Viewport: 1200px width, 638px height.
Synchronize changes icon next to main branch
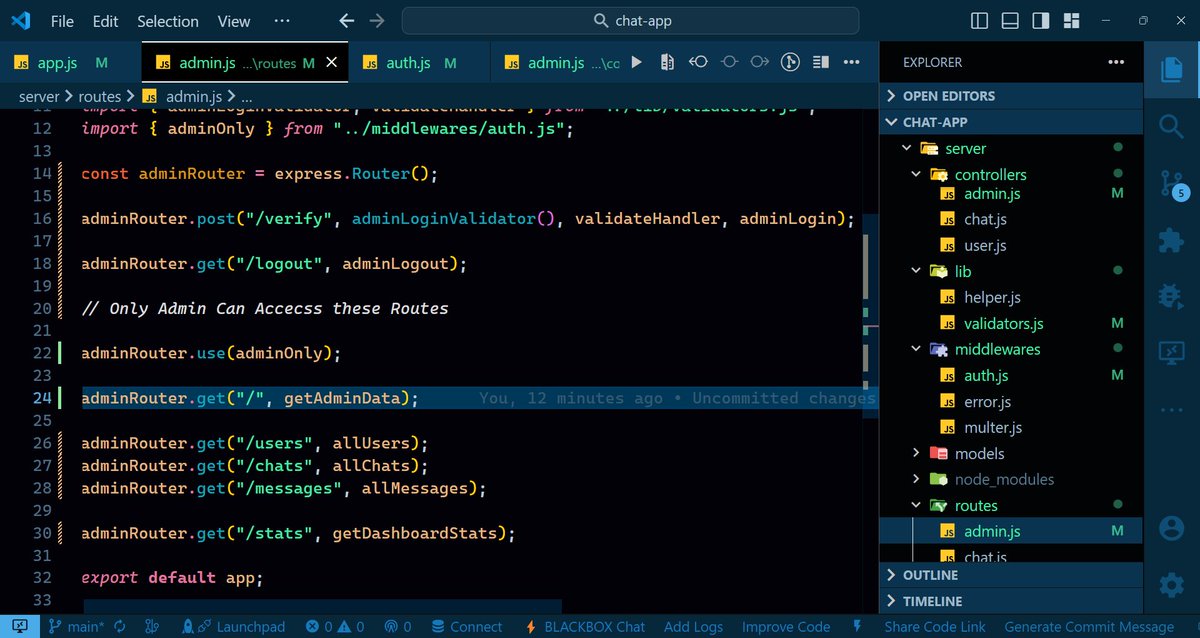coord(120,626)
